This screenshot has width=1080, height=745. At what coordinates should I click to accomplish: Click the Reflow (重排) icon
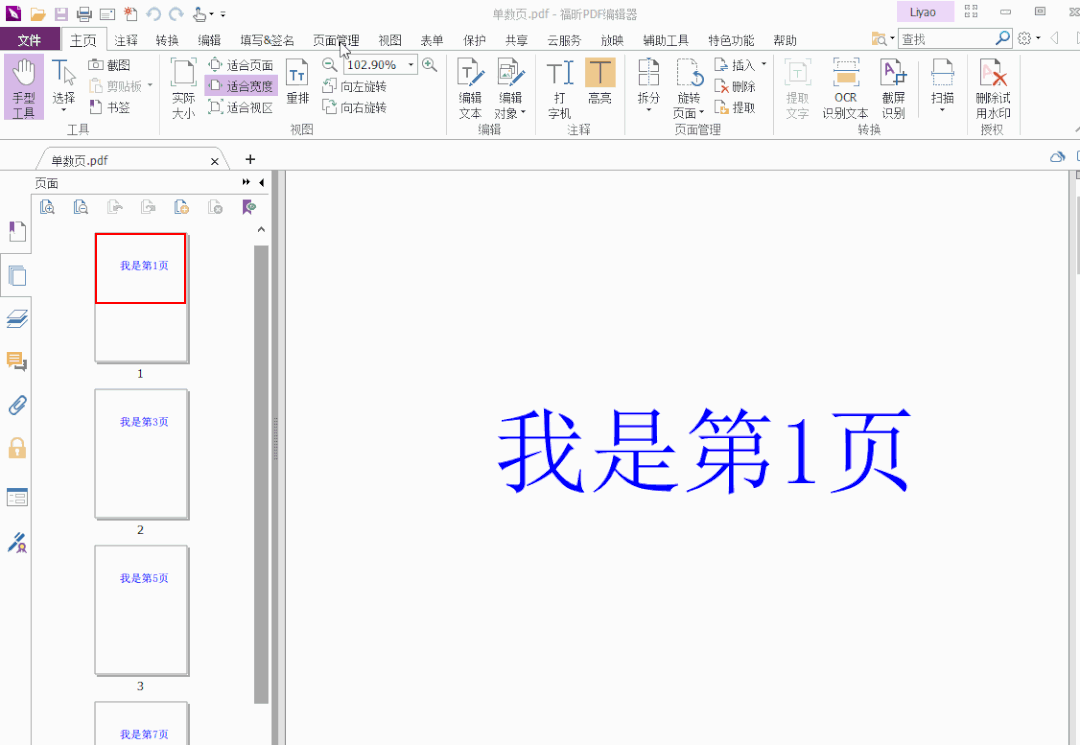298,82
